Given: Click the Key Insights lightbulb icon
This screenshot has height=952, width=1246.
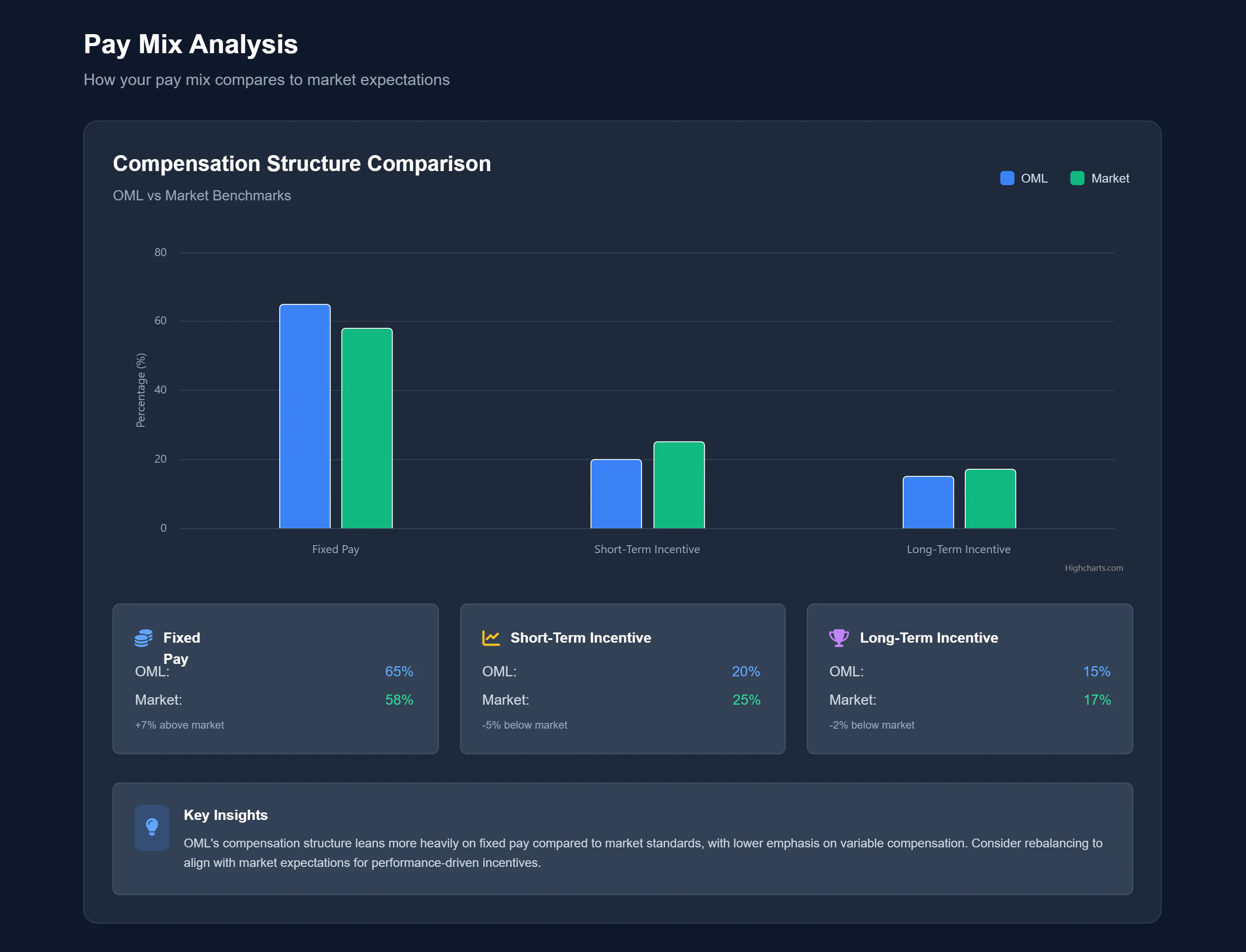Looking at the screenshot, I should click(152, 827).
